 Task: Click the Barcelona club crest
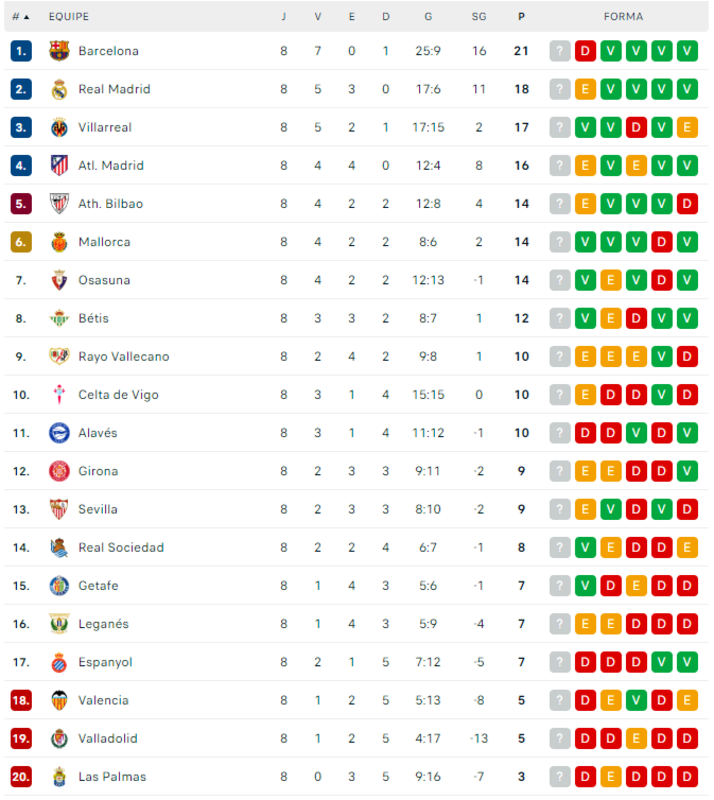(x=59, y=51)
